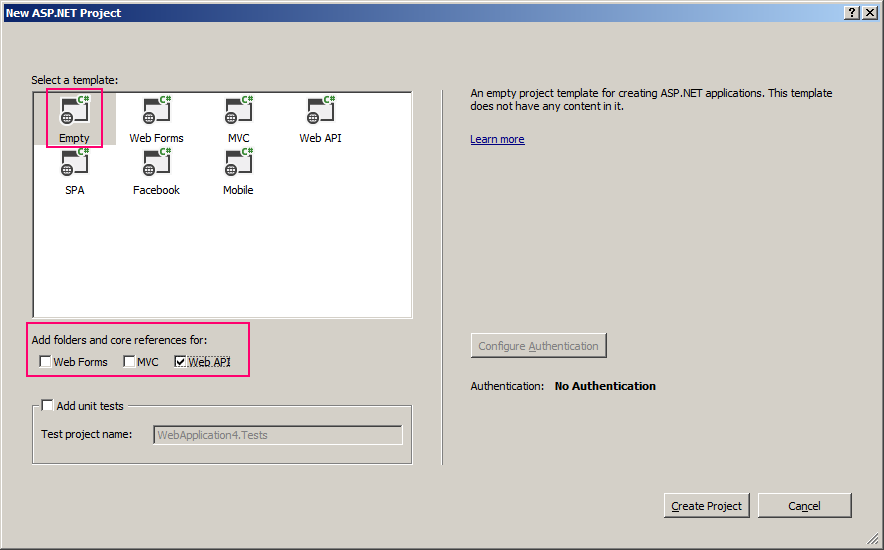Choose the Web Forms template icon
This screenshot has width=884, height=550.
(156, 112)
